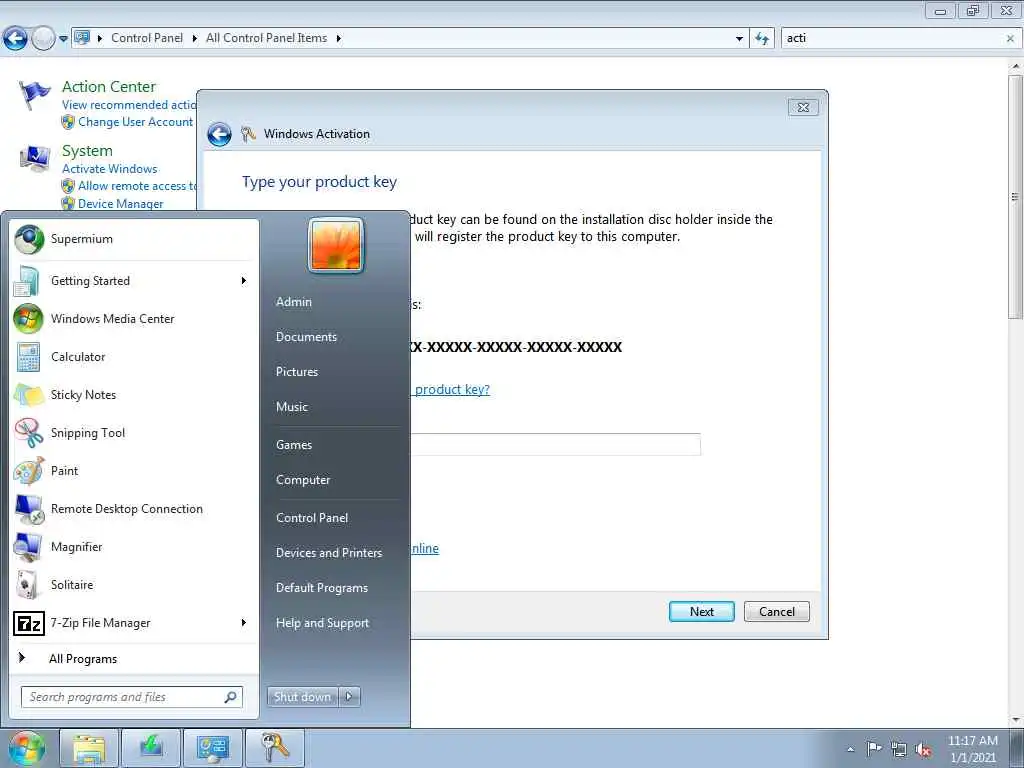Click the Action Center flag icon in Control Panel

34,95
